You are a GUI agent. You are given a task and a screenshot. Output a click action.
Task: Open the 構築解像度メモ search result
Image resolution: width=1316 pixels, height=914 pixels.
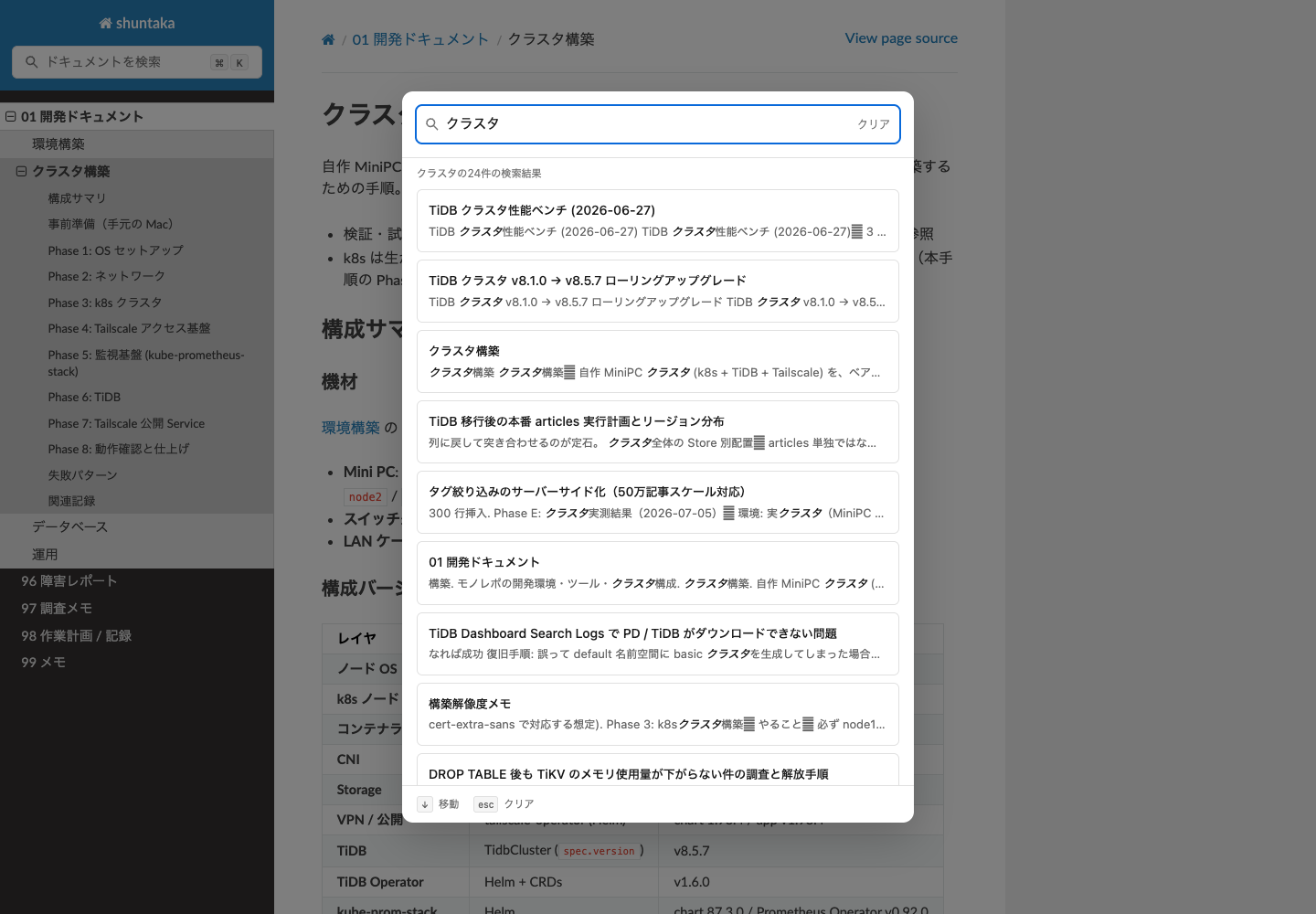coord(658,714)
